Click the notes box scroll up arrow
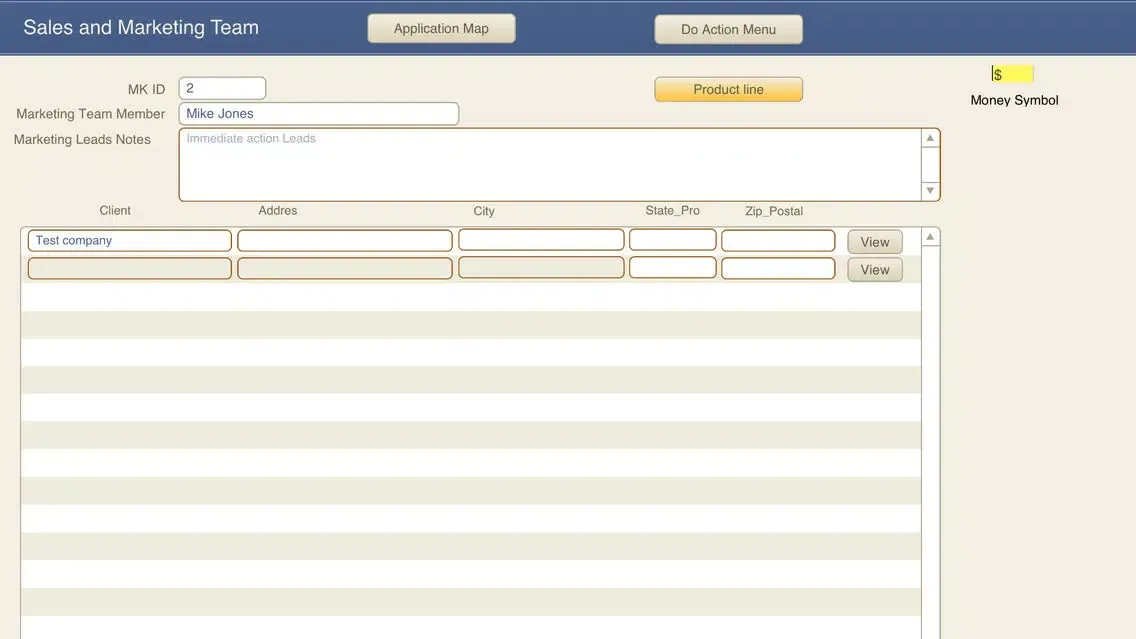 pyautogui.click(x=930, y=138)
